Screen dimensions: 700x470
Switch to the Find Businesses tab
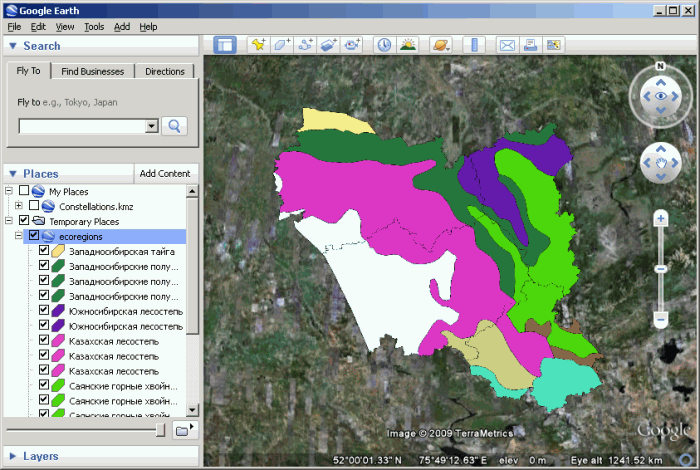pos(92,72)
